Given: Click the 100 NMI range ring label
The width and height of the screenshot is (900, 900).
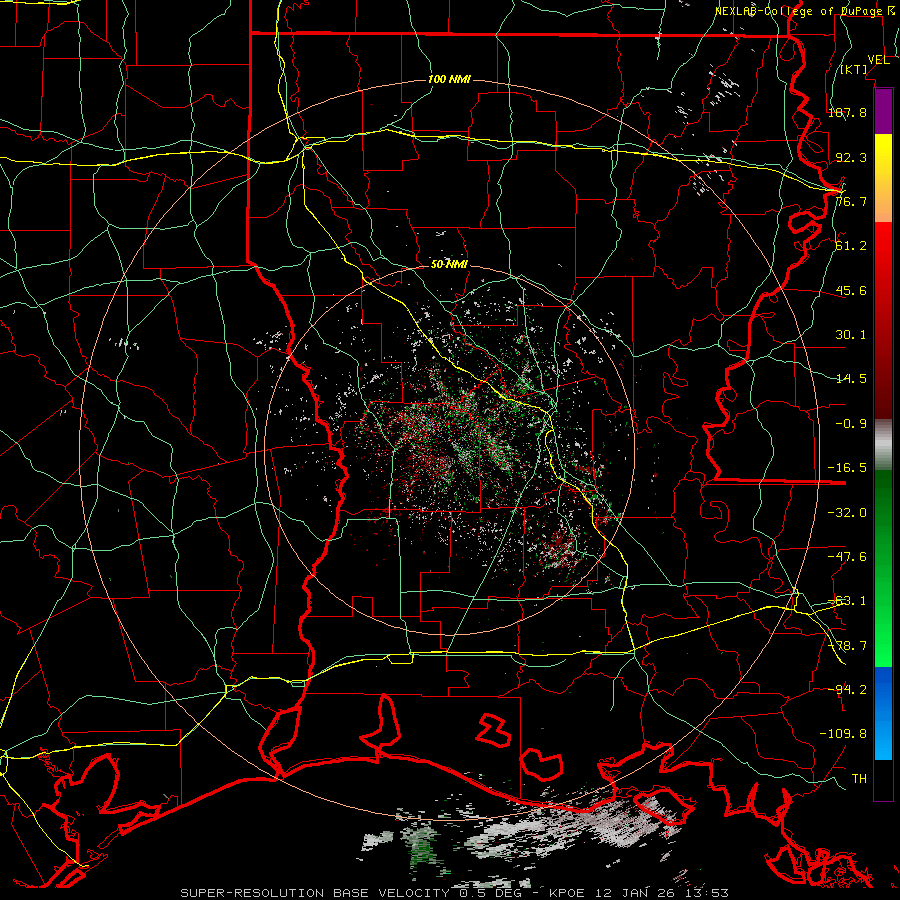Looking at the screenshot, I should [x=449, y=79].
